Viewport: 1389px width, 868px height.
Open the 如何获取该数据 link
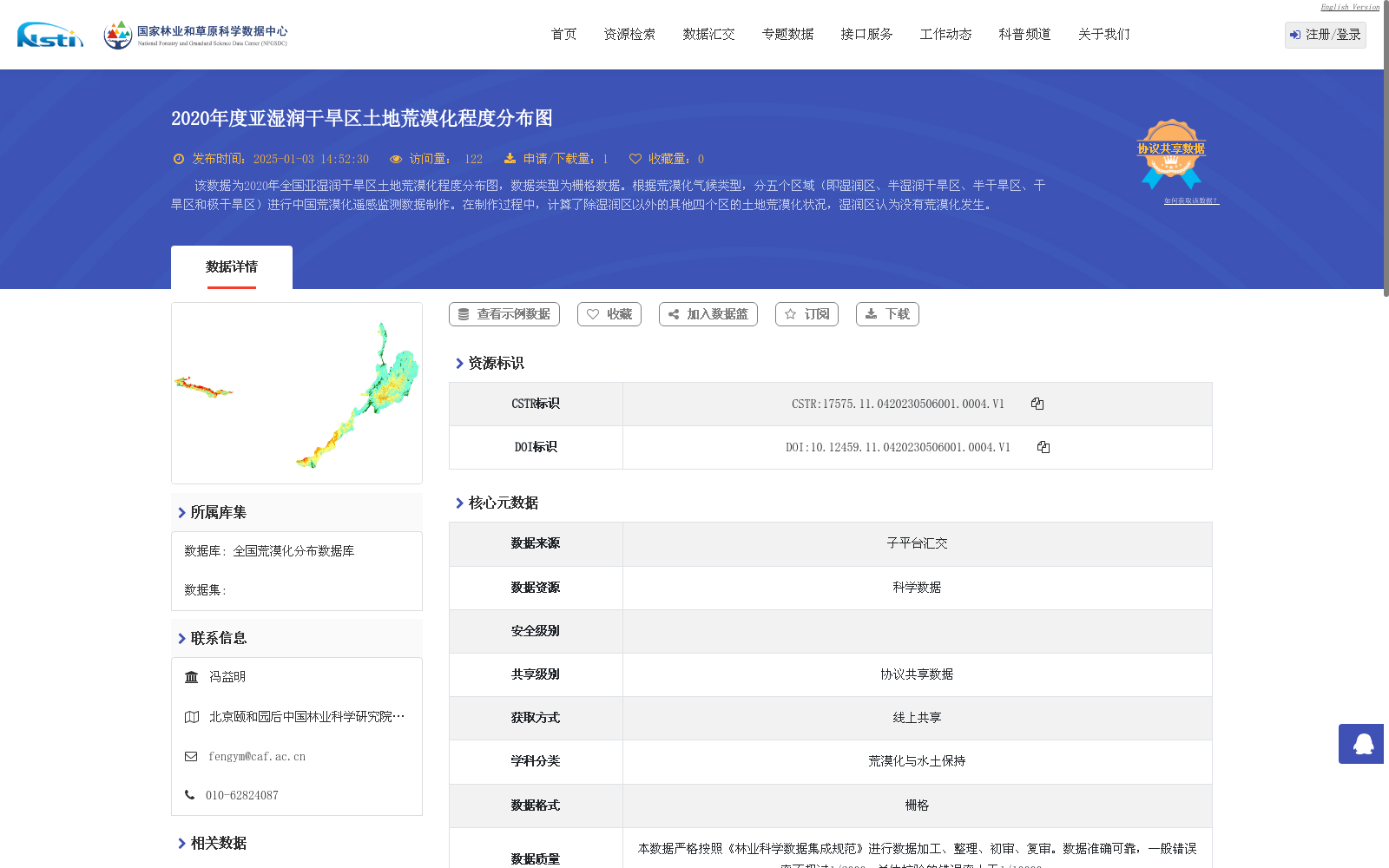(1191, 201)
